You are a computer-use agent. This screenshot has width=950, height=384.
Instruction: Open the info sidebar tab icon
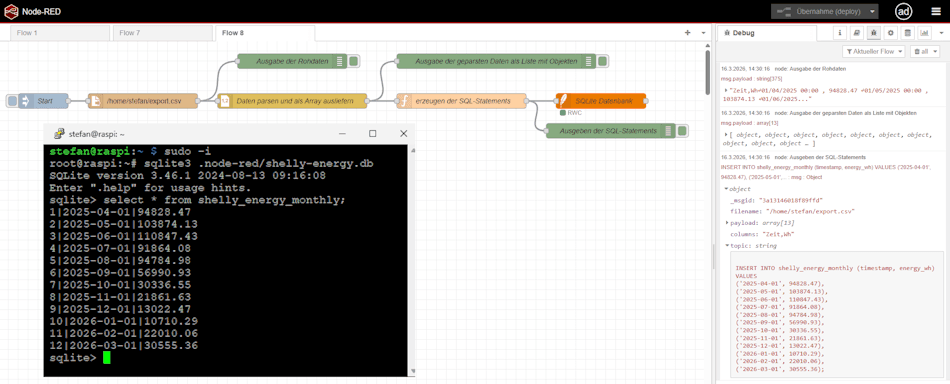[840, 33]
